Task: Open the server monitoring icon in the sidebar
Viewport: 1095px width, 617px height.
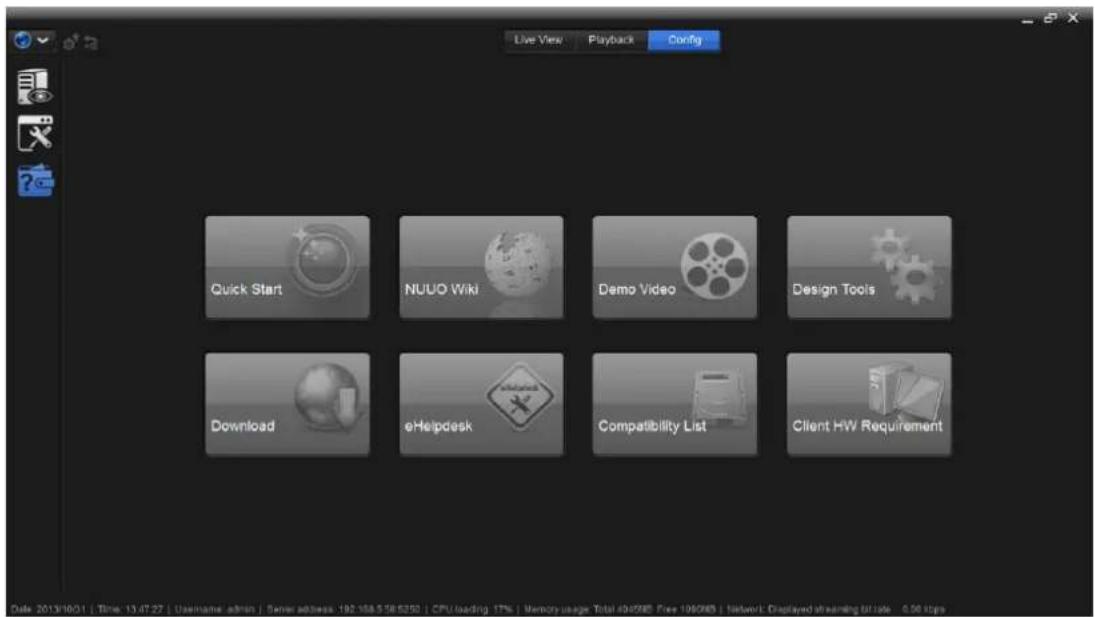Action: 34,87
